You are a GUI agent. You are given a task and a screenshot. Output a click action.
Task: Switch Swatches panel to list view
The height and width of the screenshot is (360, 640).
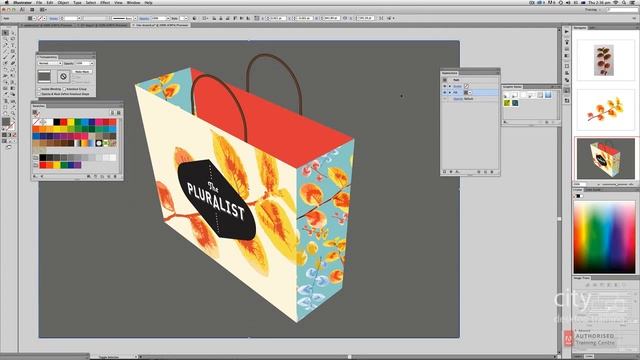112,113
